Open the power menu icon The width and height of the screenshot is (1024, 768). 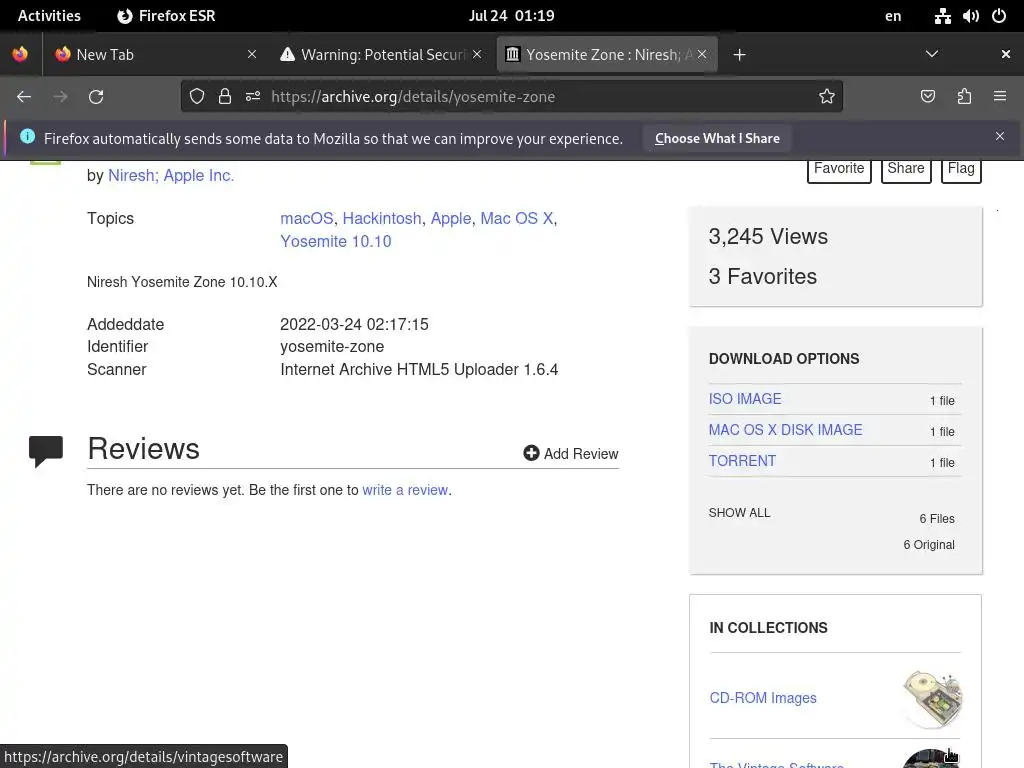point(999,16)
